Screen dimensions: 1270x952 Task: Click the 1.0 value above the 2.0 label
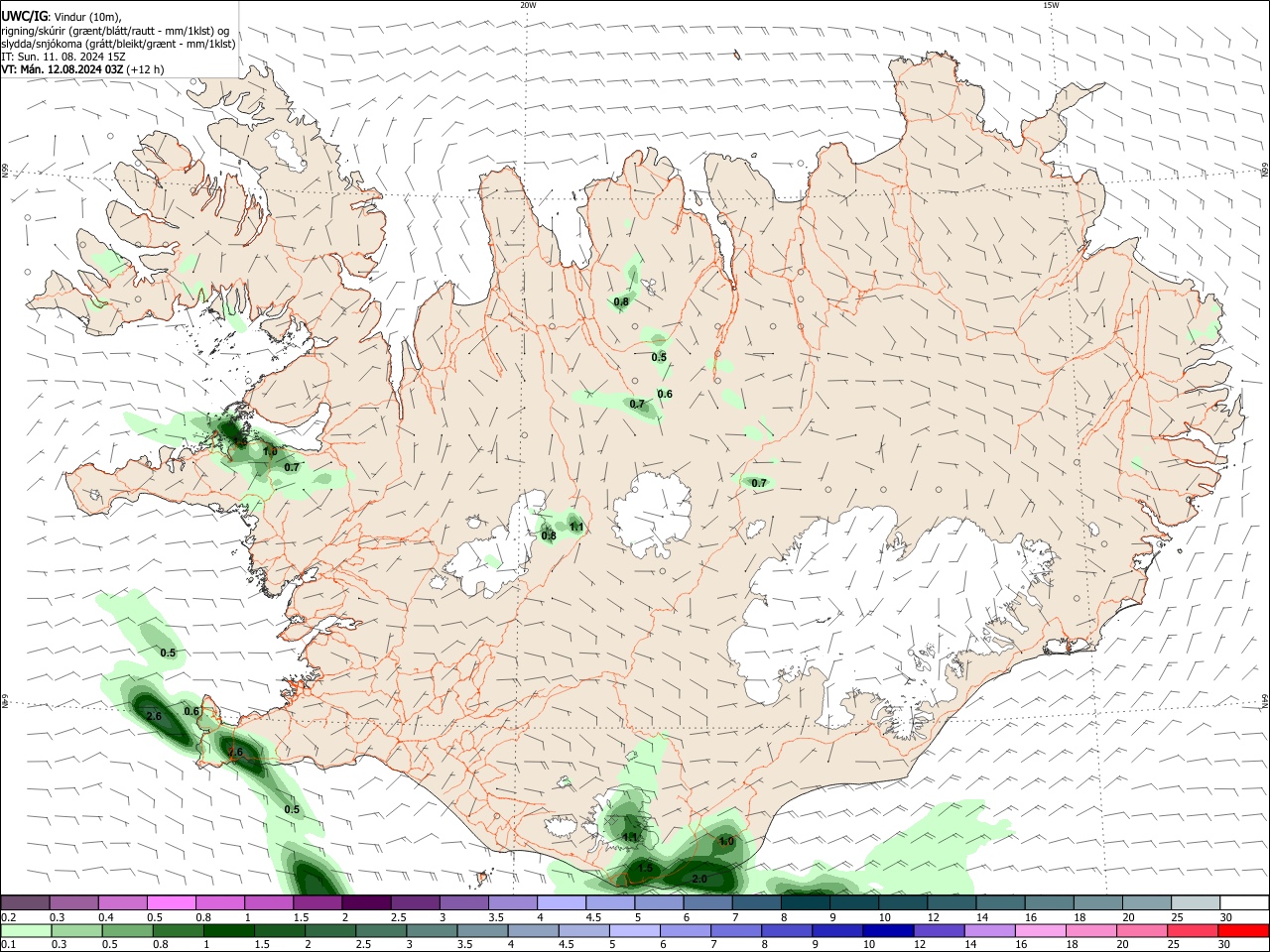click(x=726, y=841)
